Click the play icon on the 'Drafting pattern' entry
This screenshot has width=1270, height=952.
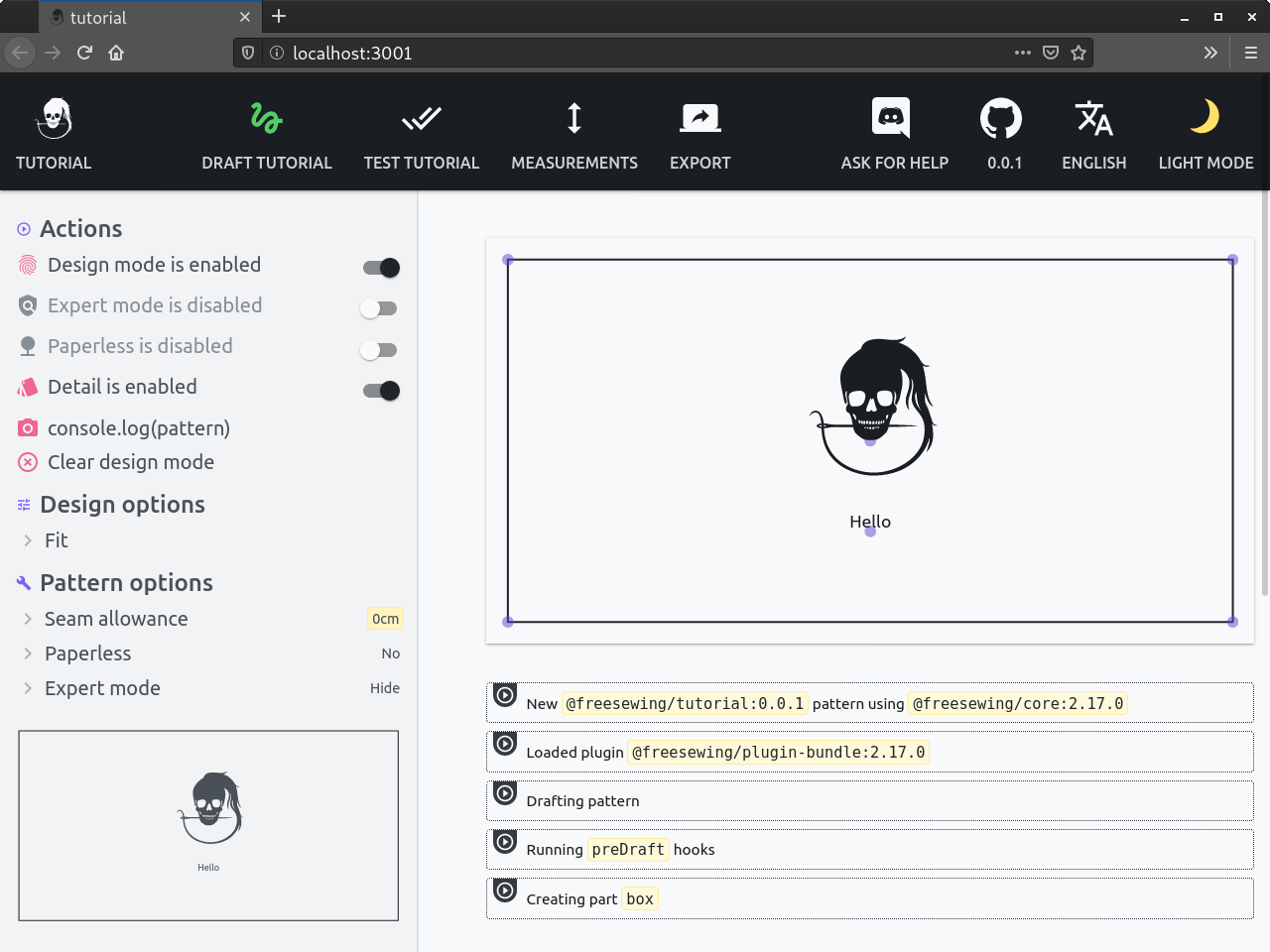(505, 793)
